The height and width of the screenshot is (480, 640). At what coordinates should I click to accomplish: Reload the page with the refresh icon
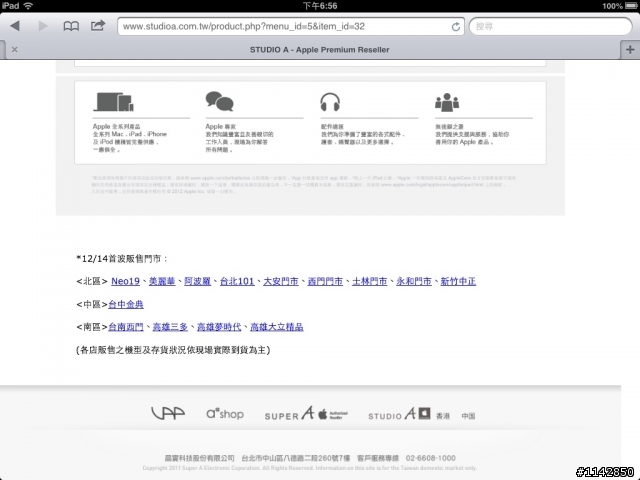click(456, 27)
